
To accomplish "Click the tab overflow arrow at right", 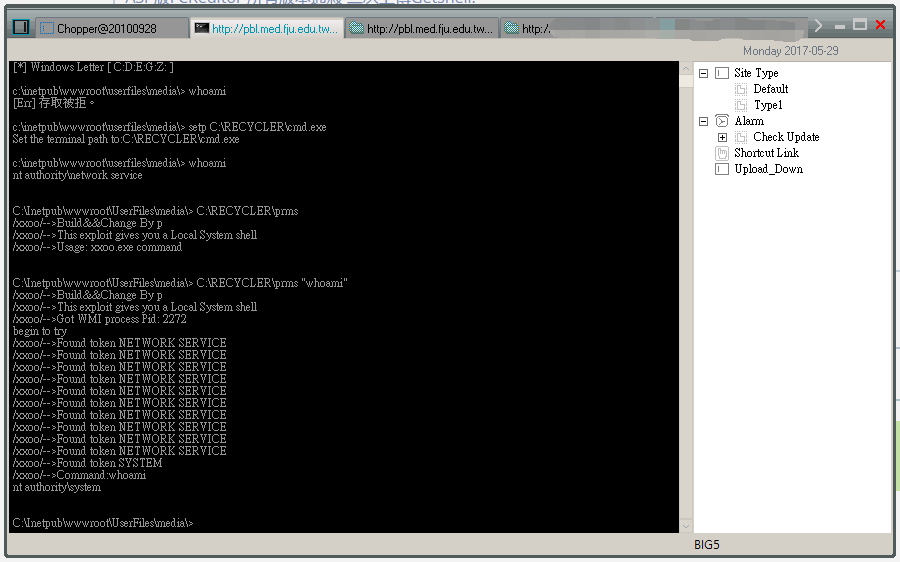I will tap(818, 26).
